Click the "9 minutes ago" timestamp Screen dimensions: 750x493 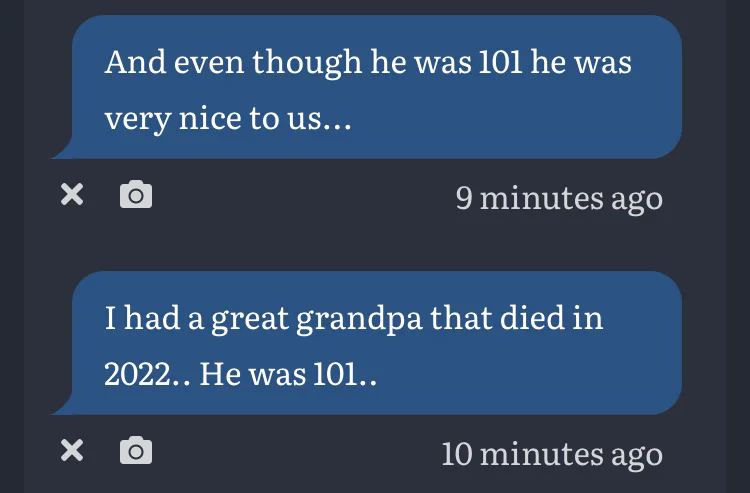[x=558, y=197]
